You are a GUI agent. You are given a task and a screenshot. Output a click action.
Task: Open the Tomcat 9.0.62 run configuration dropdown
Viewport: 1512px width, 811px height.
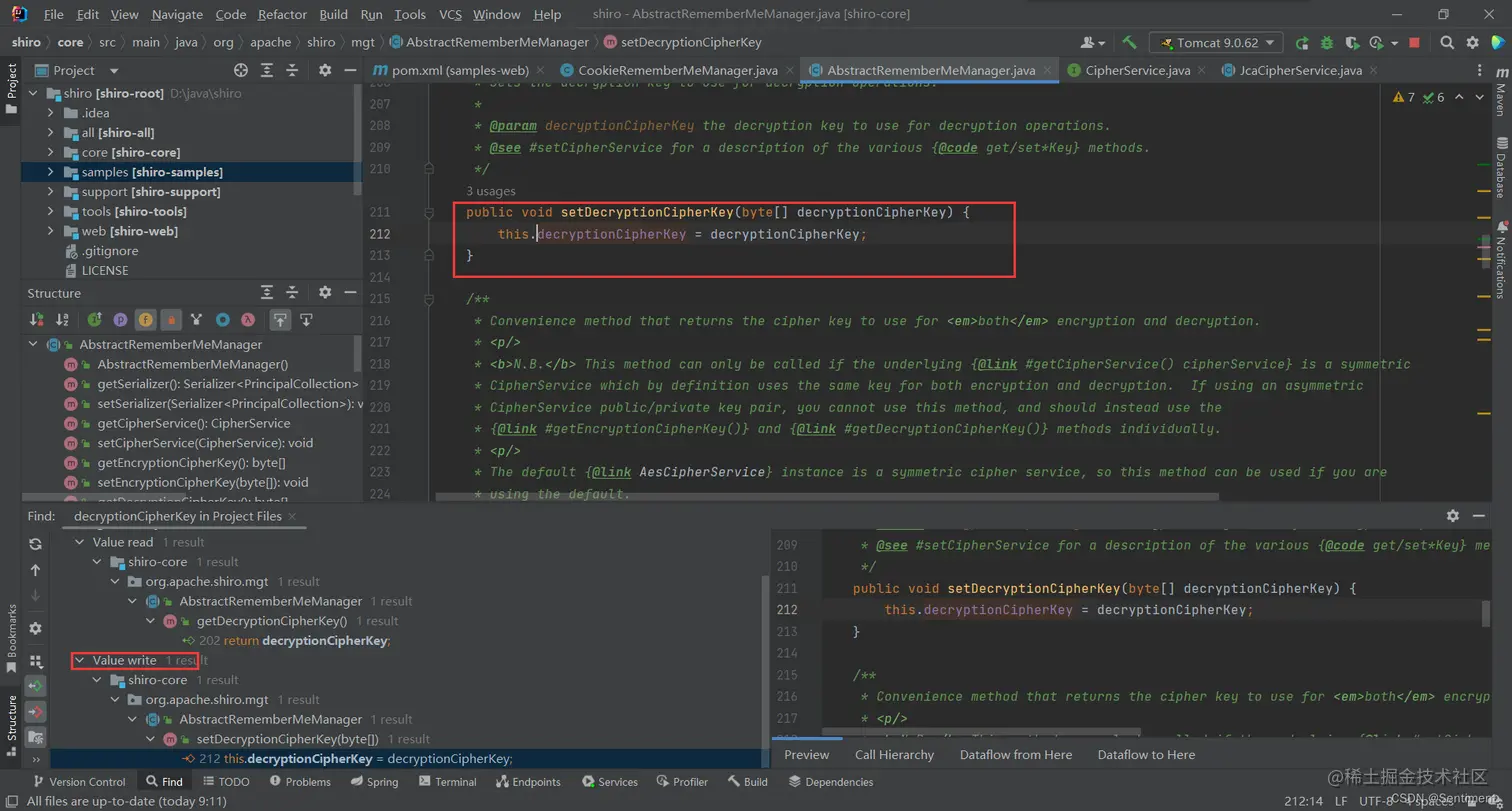1216,43
